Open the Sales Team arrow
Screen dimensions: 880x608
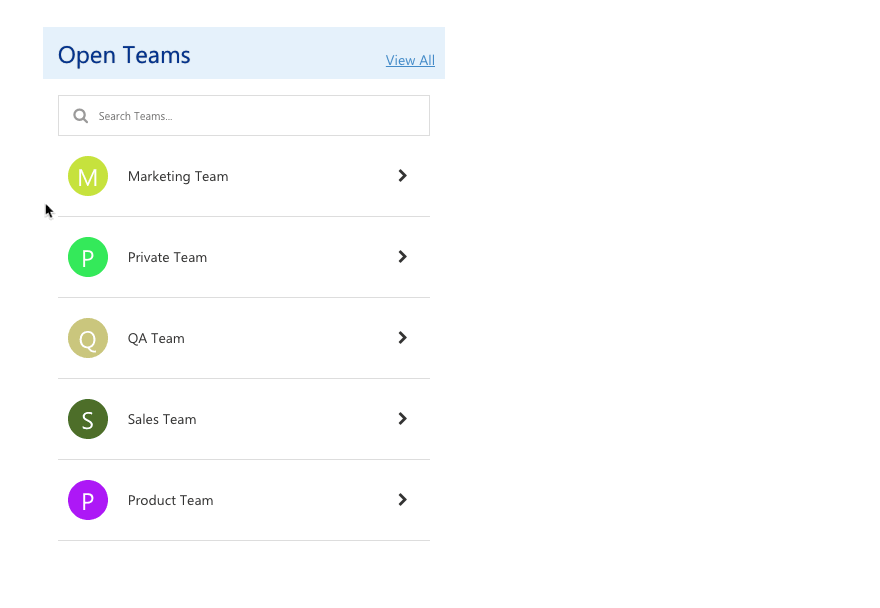(x=402, y=419)
